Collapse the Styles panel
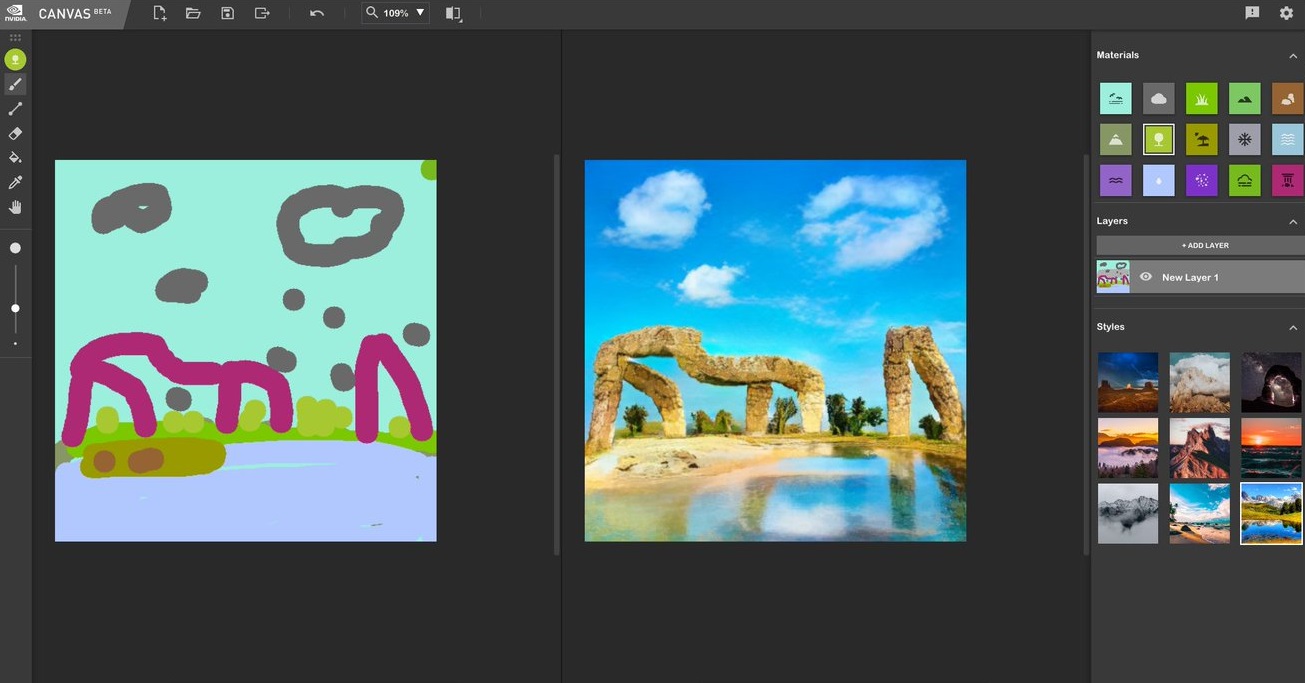The image size is (1305, 683). tap(1293, 328)
